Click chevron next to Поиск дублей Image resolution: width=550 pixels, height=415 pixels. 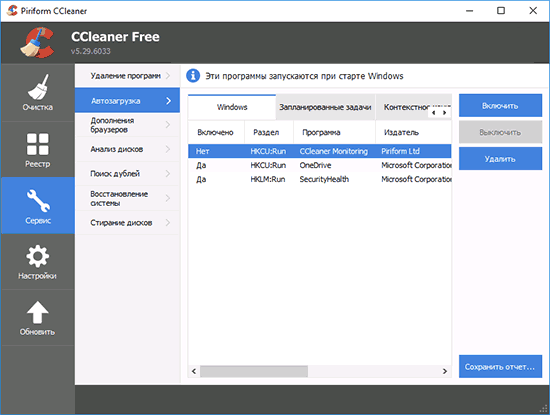[168, 174]
